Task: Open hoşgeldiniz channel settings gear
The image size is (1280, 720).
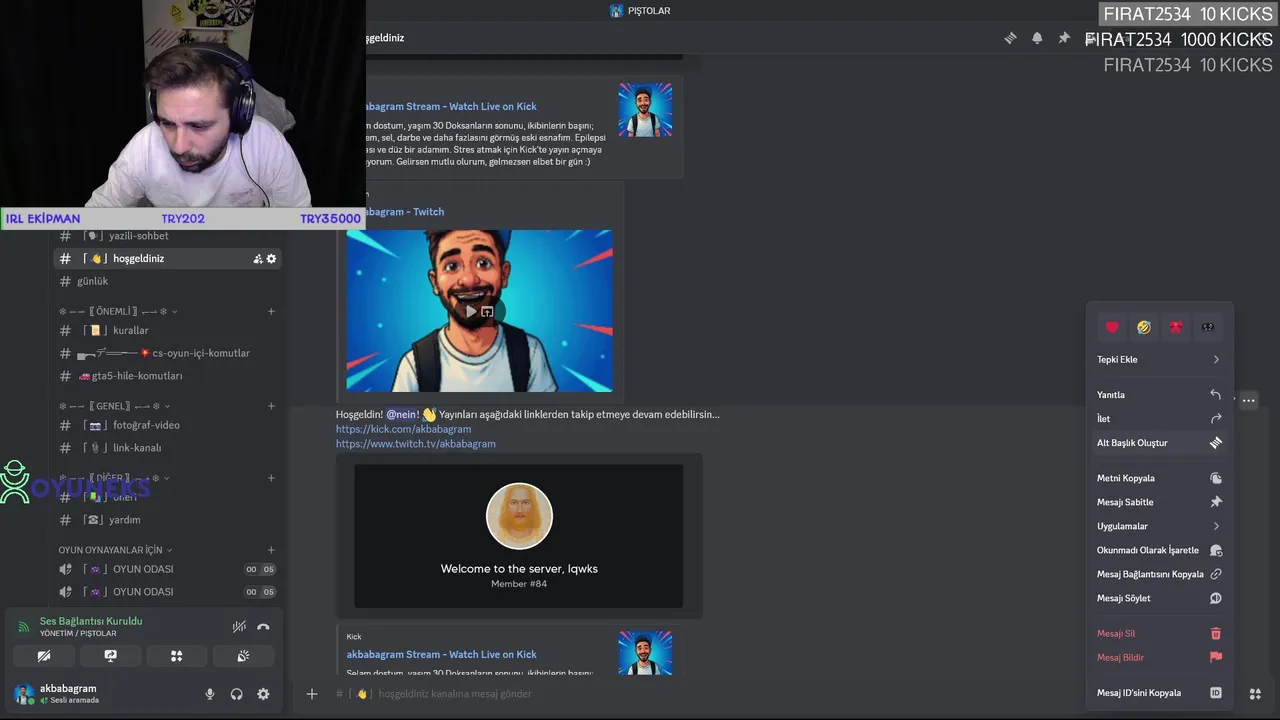Action: [271, 259]
